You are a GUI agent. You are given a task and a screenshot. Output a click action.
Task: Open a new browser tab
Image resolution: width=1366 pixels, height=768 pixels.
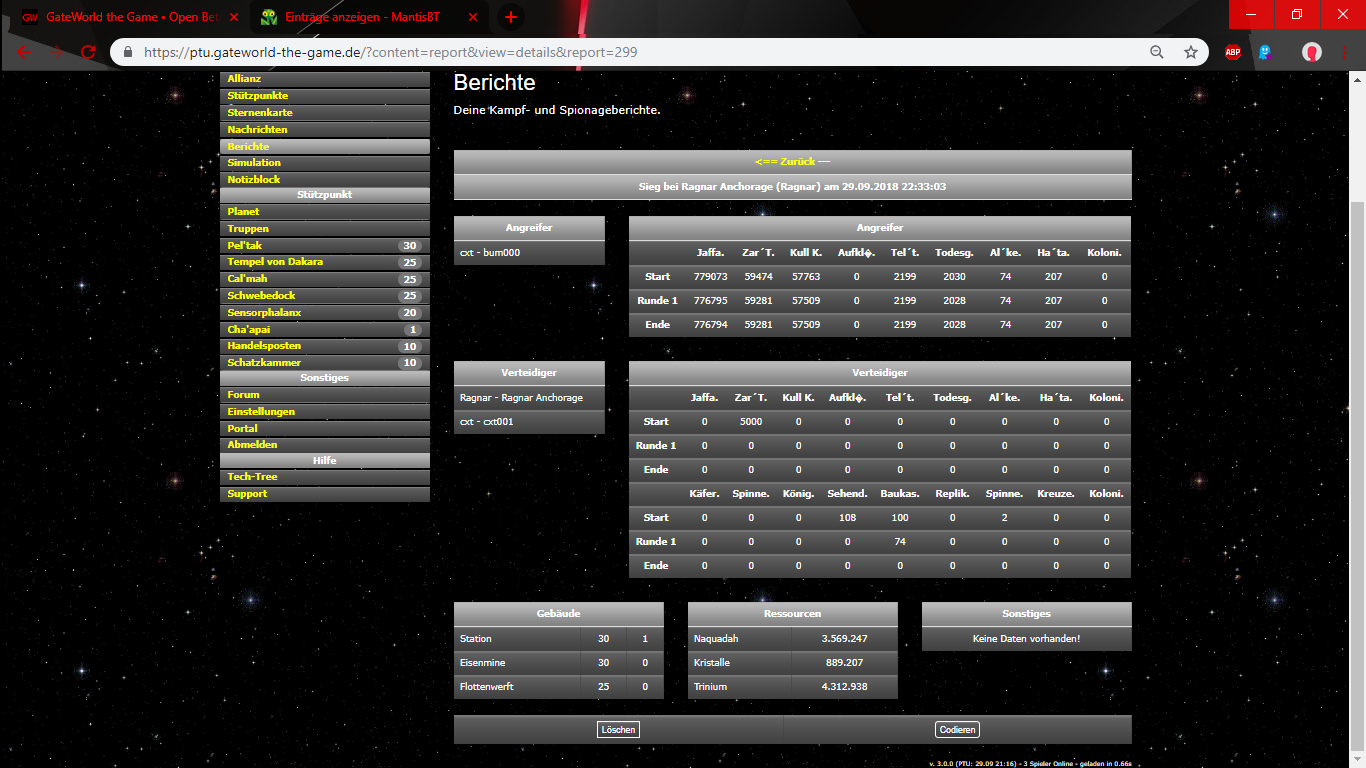click(510, 17)
